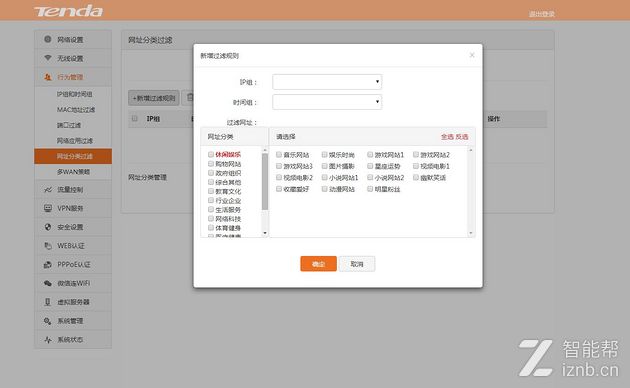
Task: Click the 系统状态 pulse icon
Action: click(x=48, y=340)
